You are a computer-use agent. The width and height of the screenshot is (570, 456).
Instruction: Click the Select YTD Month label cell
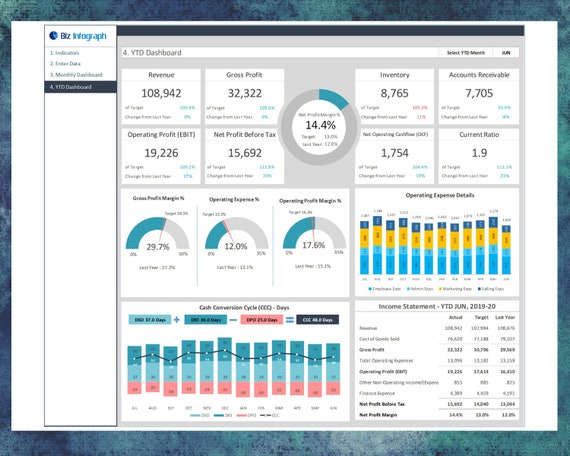pos(466,53)
